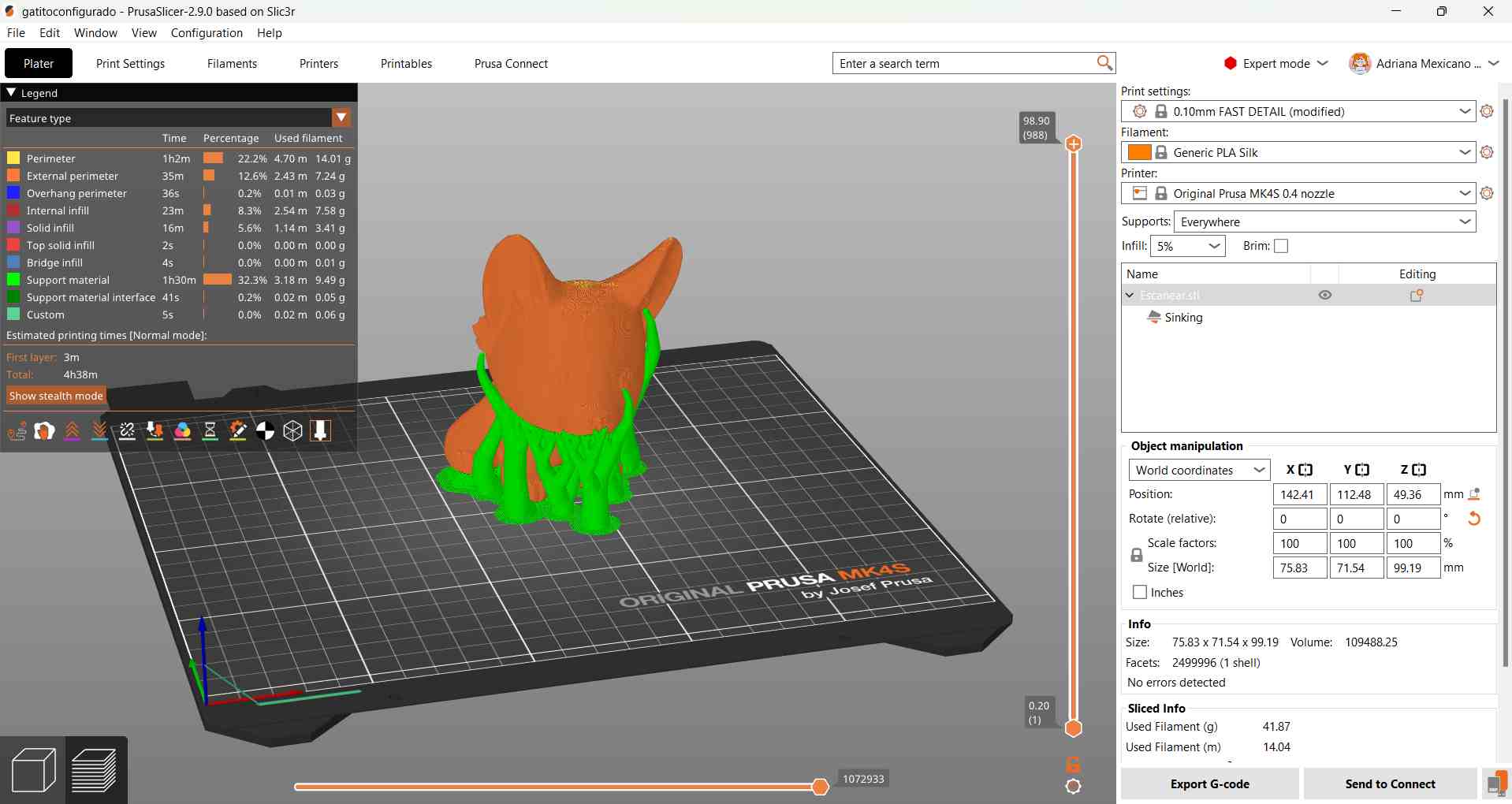1512x804 pixels.
Task: Open the Help menu
Action: point(270,33)
